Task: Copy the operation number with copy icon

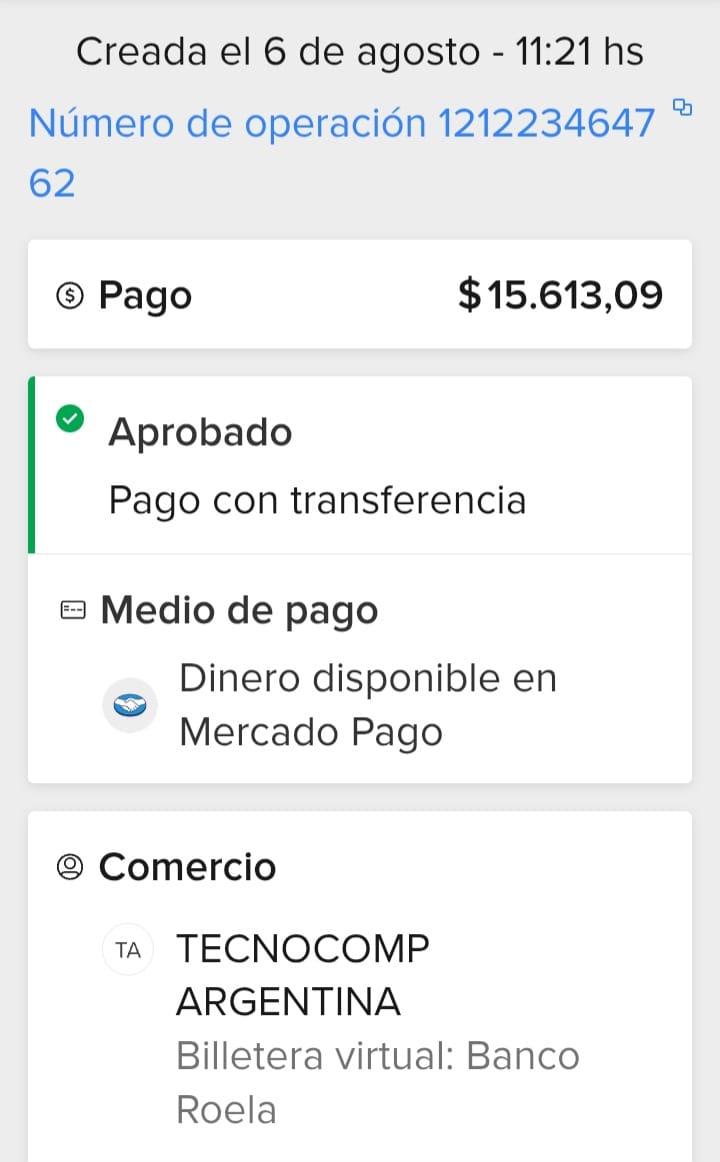Action: point(683,106)
